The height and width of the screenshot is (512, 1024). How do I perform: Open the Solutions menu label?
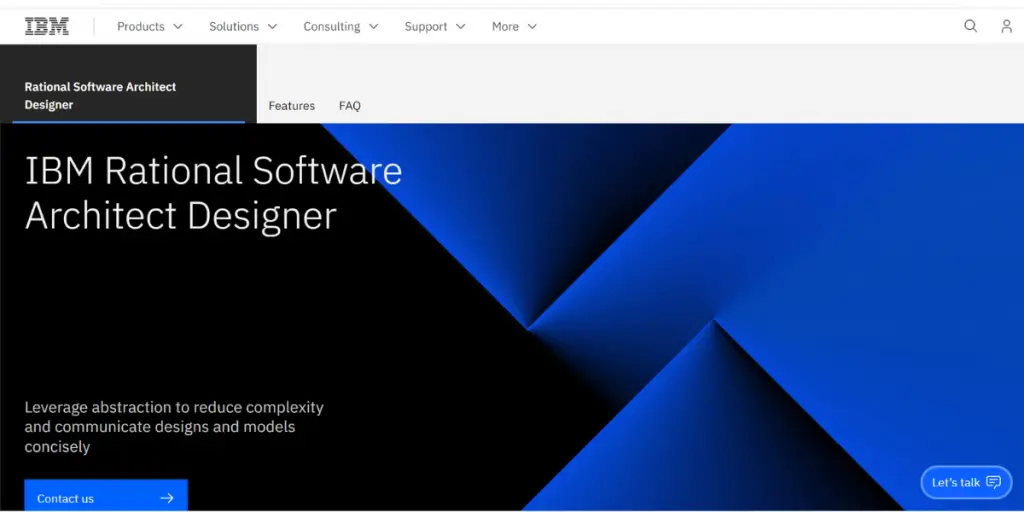(x=234, y=26)
